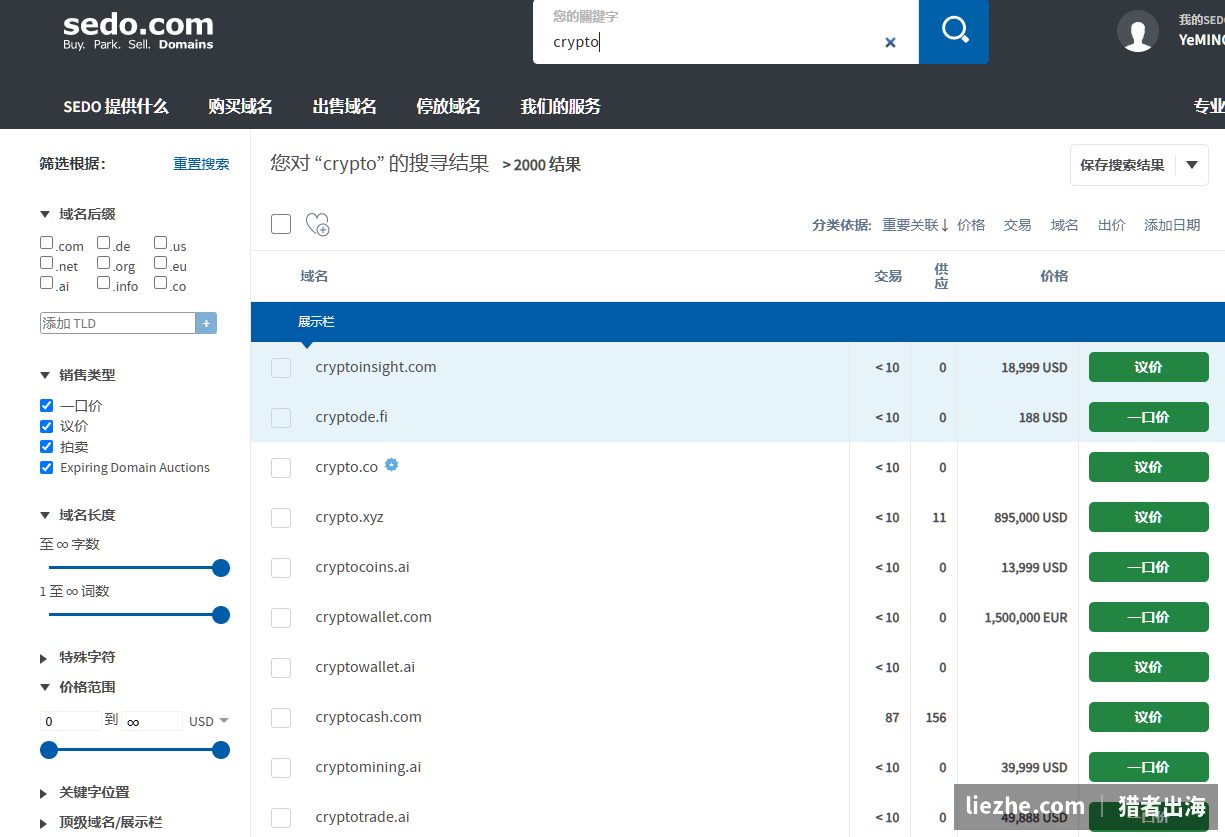Select the crypto.xyz row checkbox

pos(281,517)
